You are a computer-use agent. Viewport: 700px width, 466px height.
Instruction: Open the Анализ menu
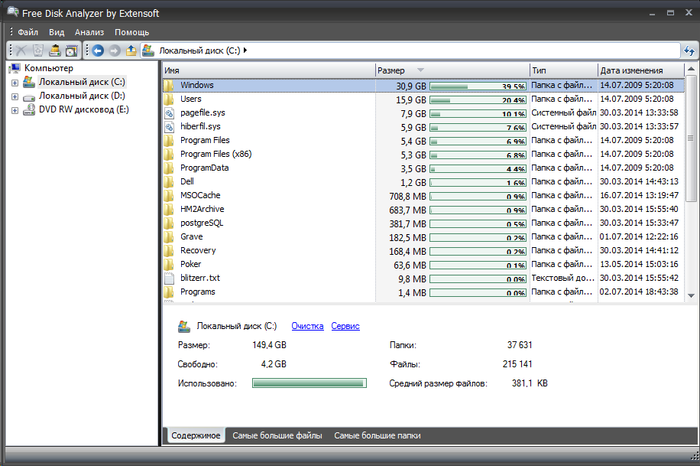[x=89, y=32]
